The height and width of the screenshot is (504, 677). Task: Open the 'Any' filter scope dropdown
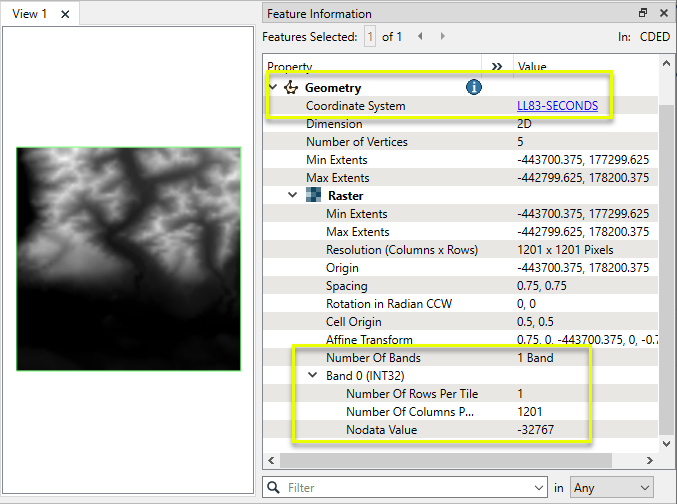pyautogui.click(x=611, y=488)
